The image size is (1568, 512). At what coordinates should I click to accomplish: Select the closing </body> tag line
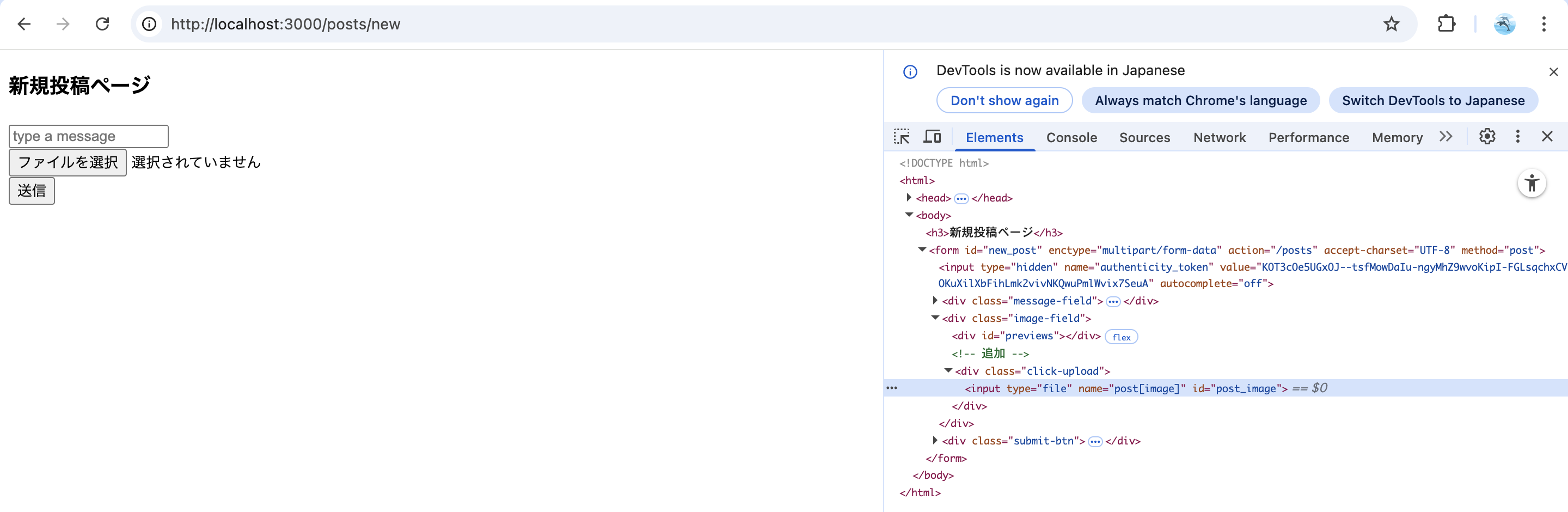933,475
